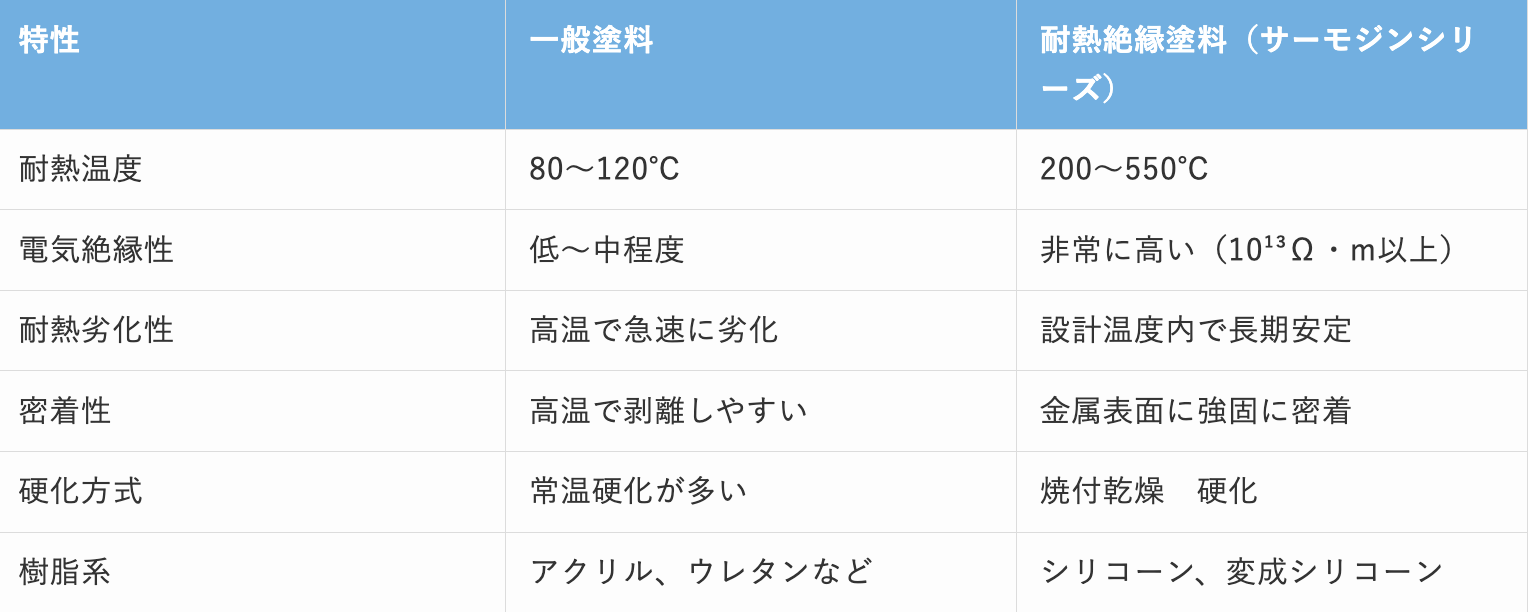Image resolution: width=1528 pixels, height=612 pixels.
Task: Select the 樹脂系 row label
Action: click(252, 572)
